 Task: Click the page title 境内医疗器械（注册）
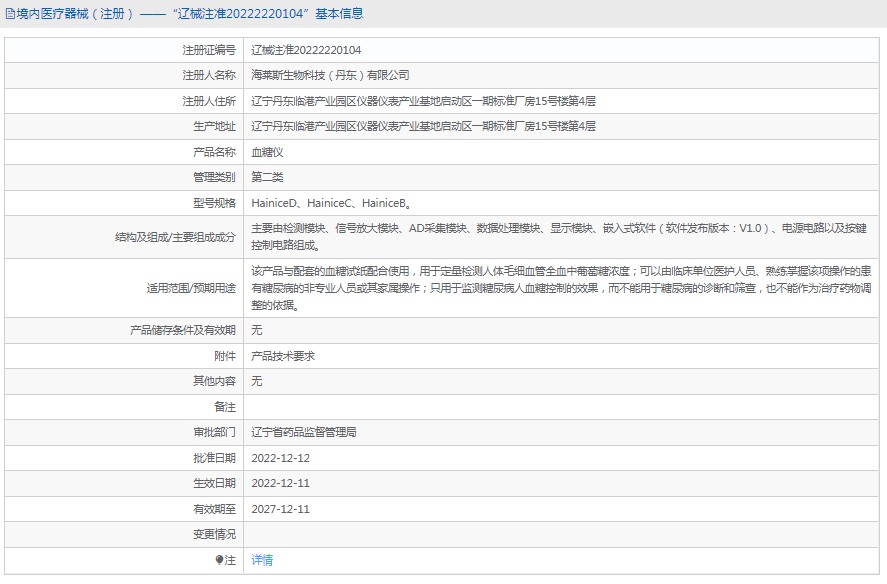(76, 14)
